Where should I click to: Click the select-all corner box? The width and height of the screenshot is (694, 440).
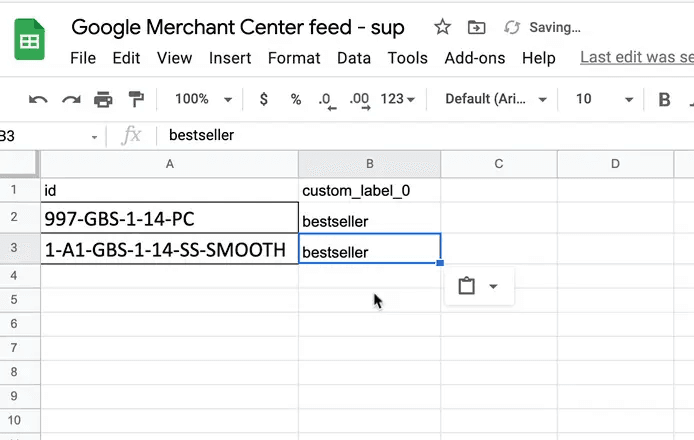coord(19,164)
